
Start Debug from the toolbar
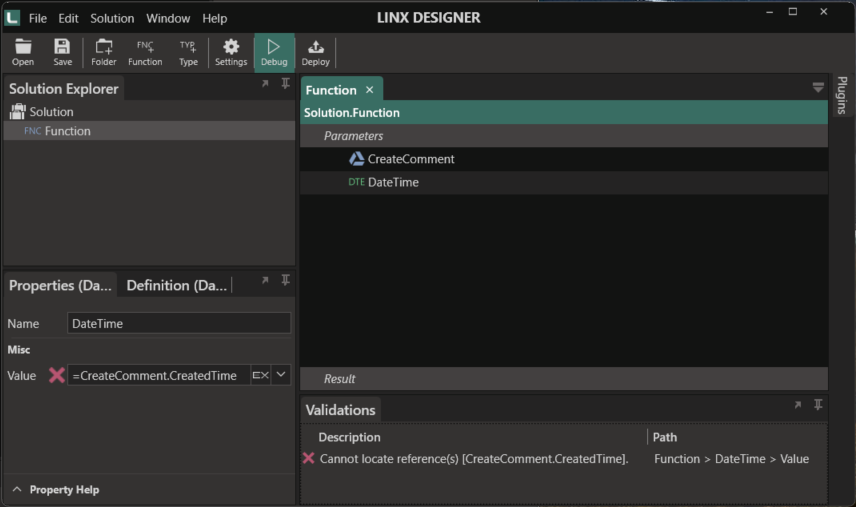274,52
